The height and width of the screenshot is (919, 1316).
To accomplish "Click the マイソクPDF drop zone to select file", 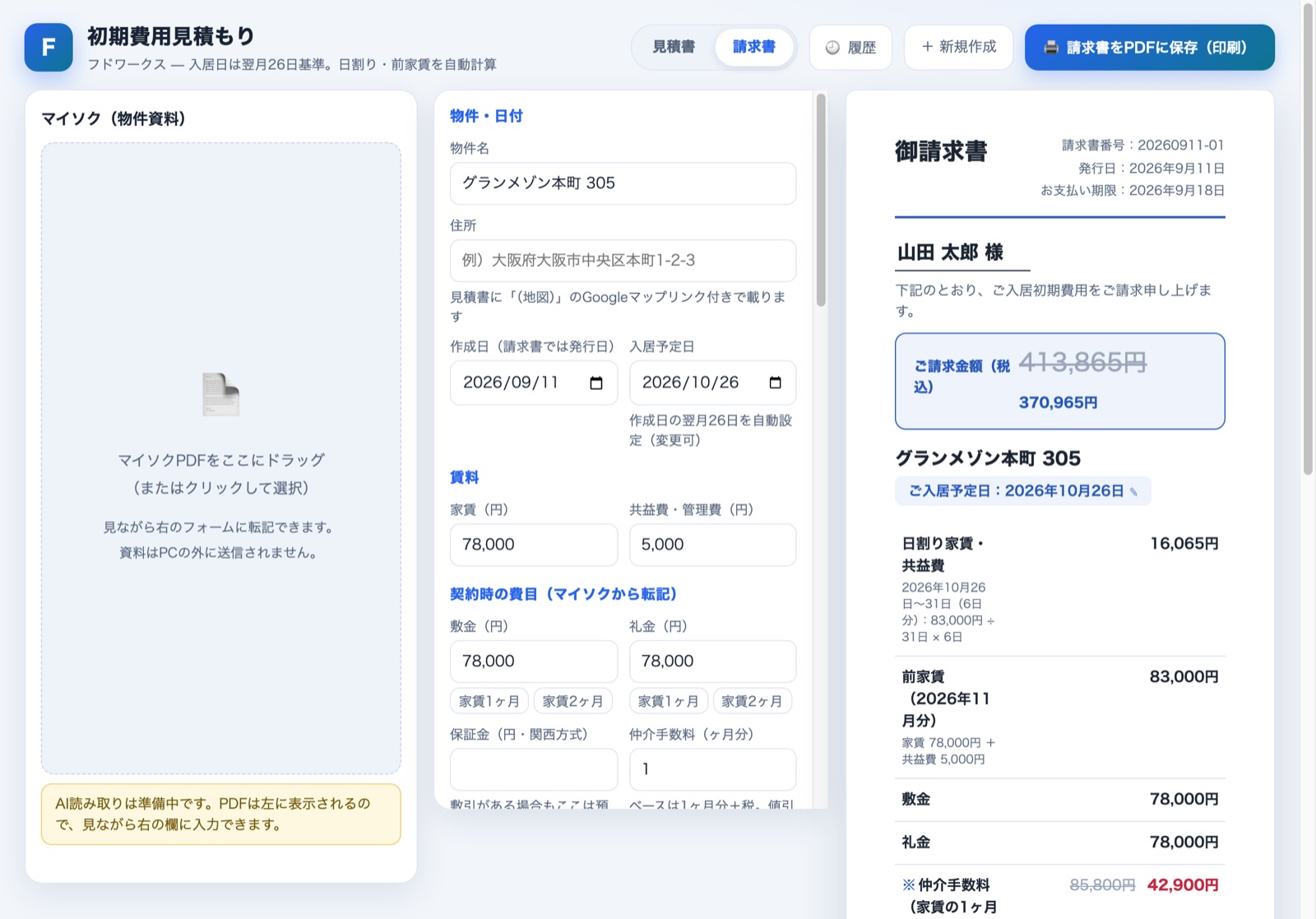I will tap(221, 458).
